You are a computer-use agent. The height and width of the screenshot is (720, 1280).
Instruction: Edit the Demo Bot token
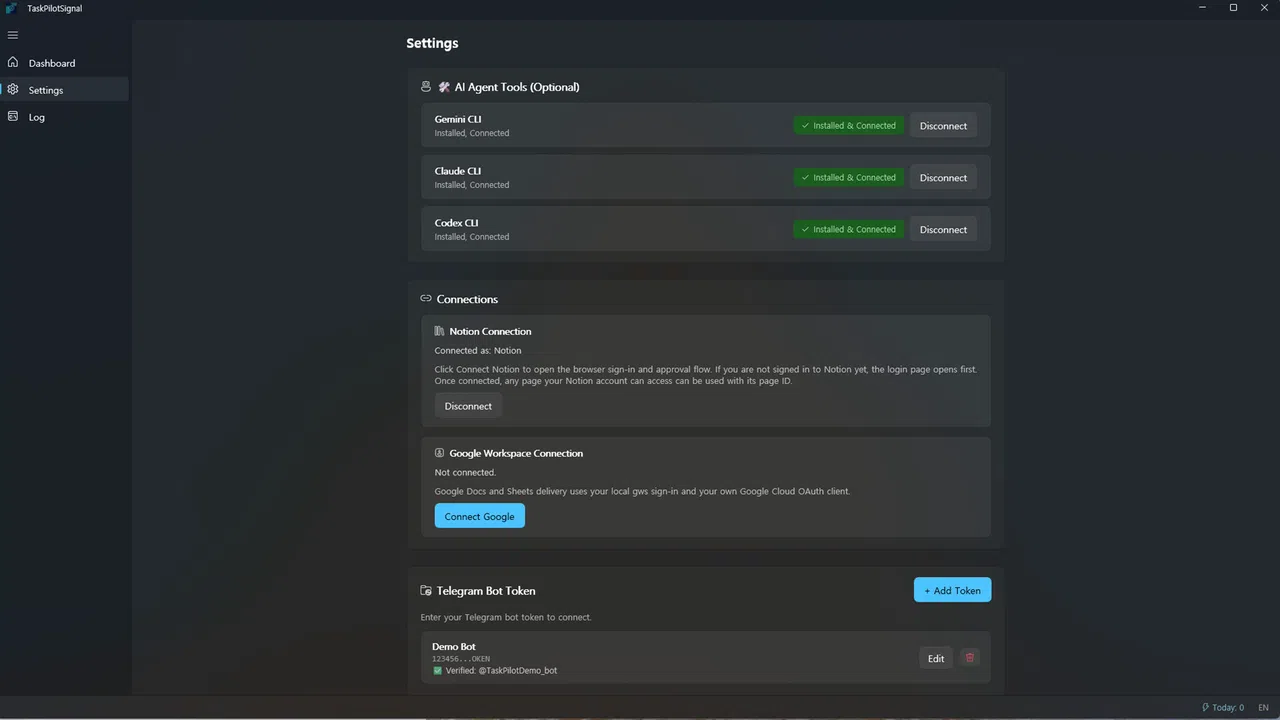[x=936, y=658]
